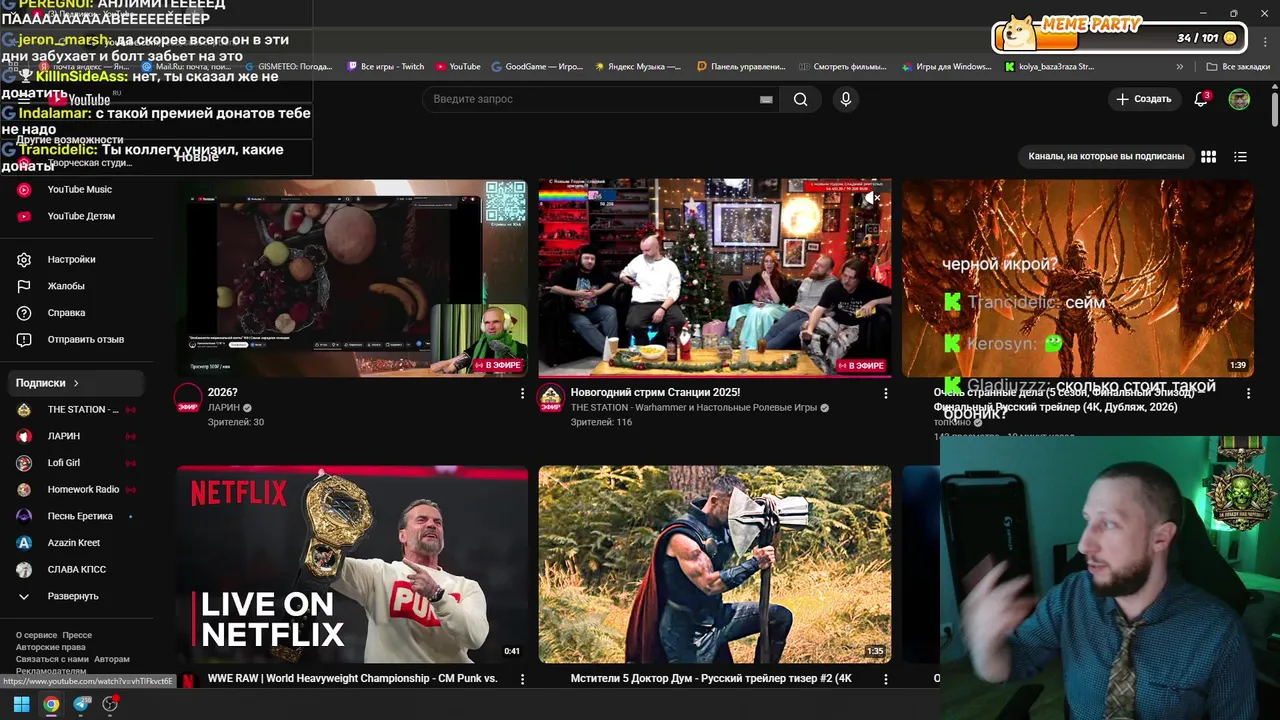Expand the Подписки section chevron

coord(75,383)
